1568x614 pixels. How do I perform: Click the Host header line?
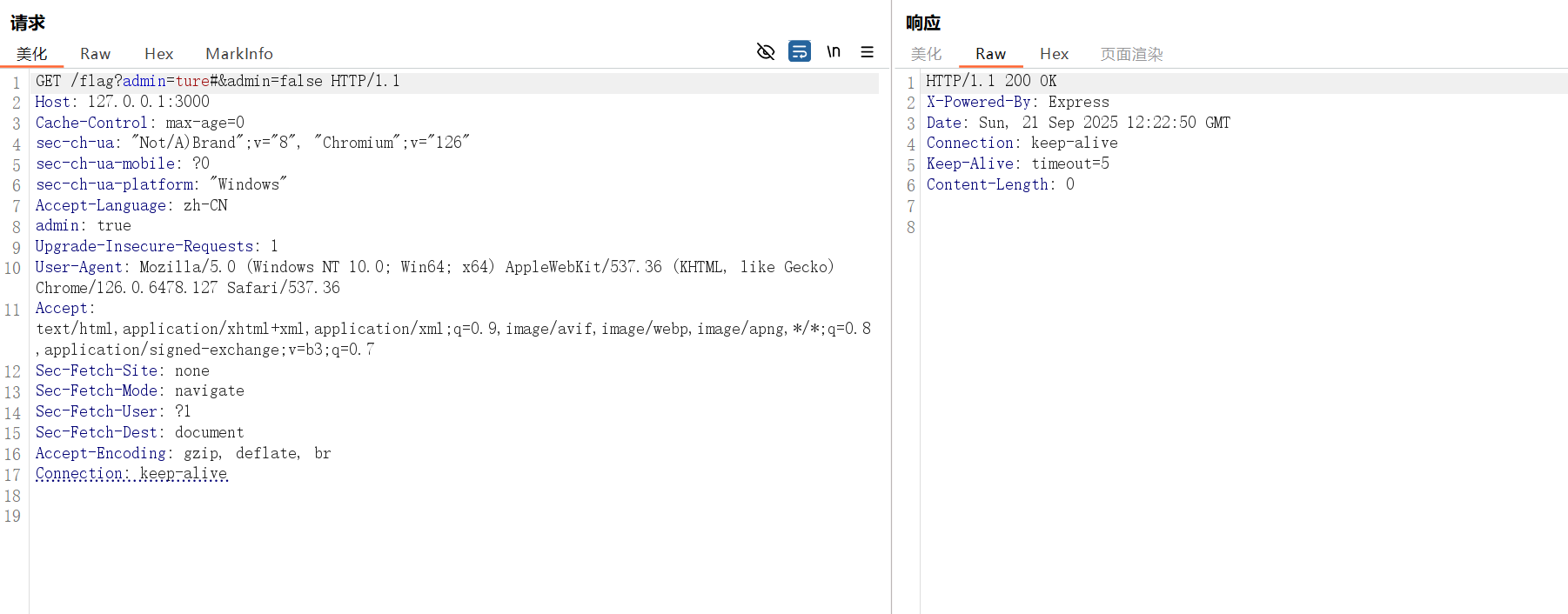tap(122, 102)
